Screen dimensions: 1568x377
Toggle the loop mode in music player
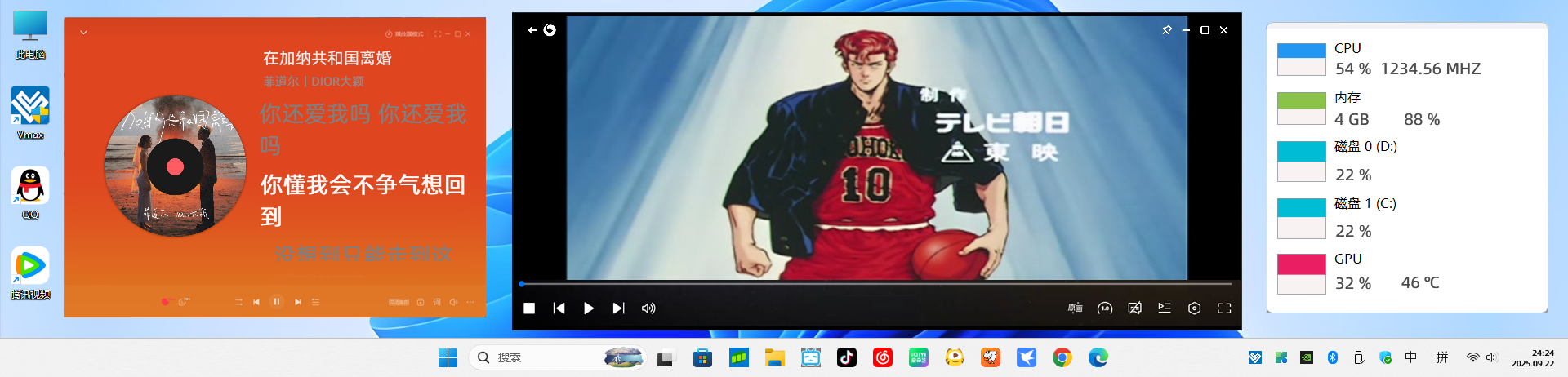(x=238, y=302)
